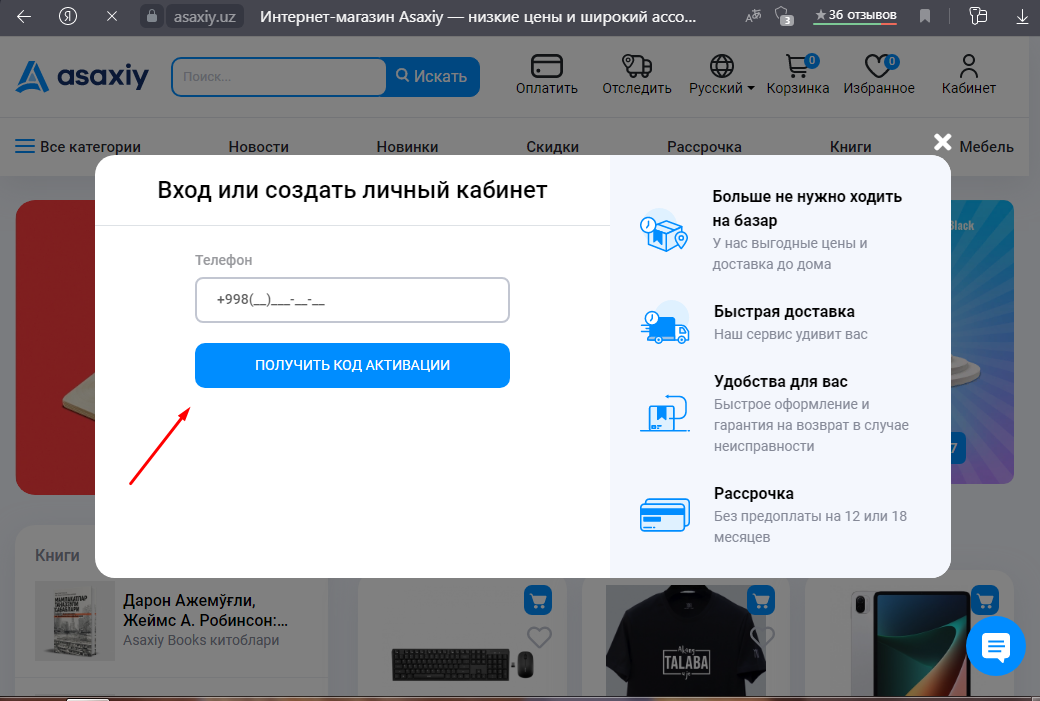Screen dimensions: 1040x701
Task: Click the browser back arrow
Action: coord(23,16)
